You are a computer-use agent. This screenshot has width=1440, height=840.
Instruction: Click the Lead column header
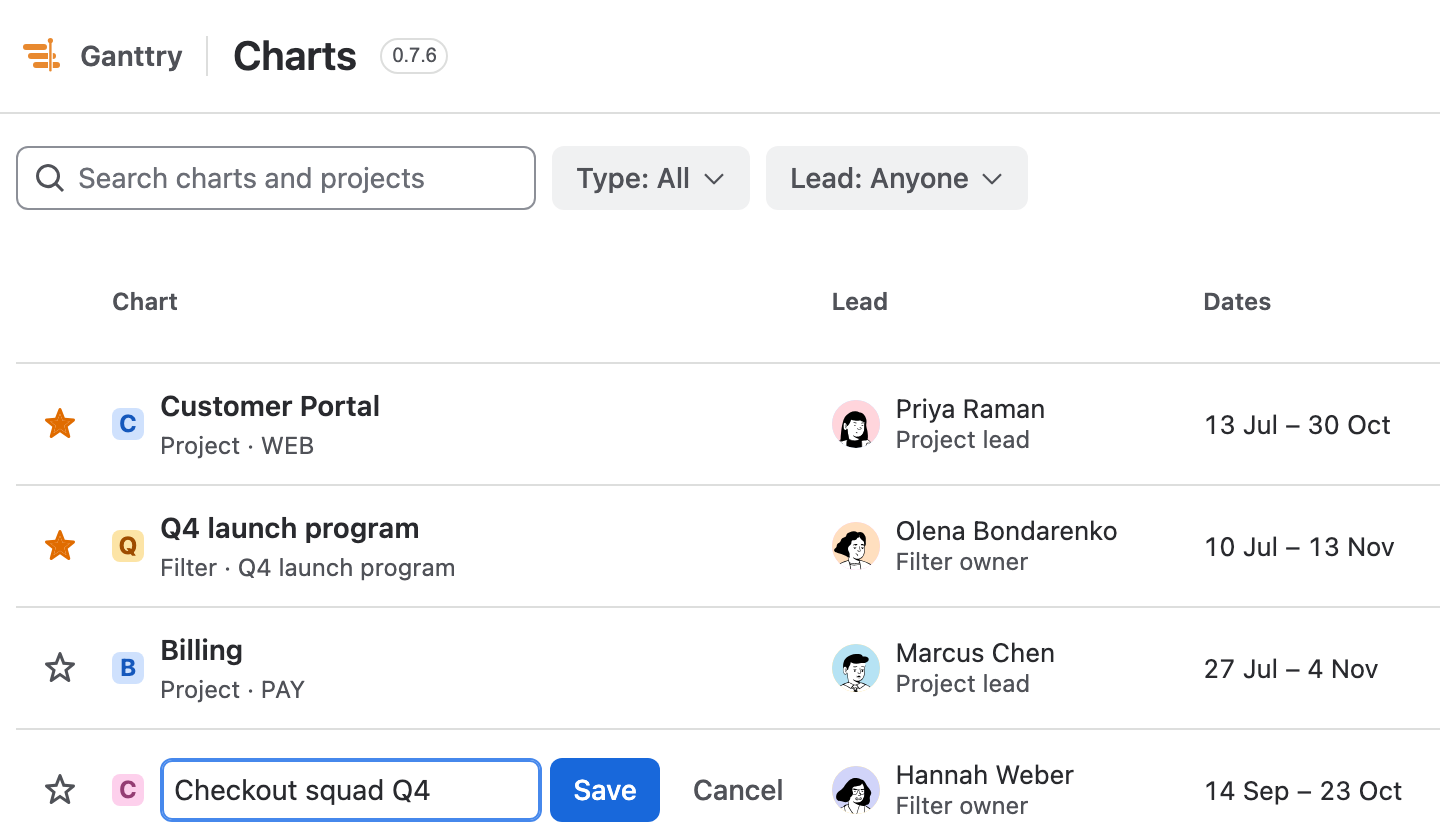[860, 302]
